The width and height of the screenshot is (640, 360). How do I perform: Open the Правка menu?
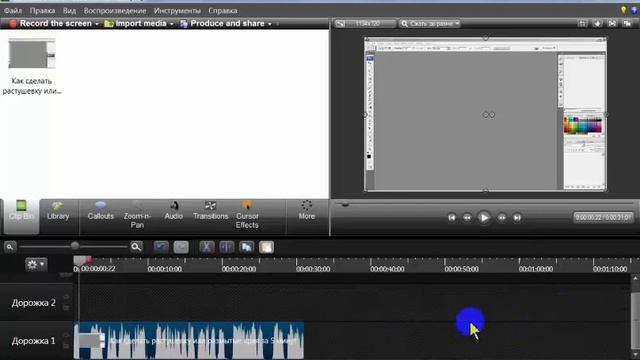click(42, 11)
